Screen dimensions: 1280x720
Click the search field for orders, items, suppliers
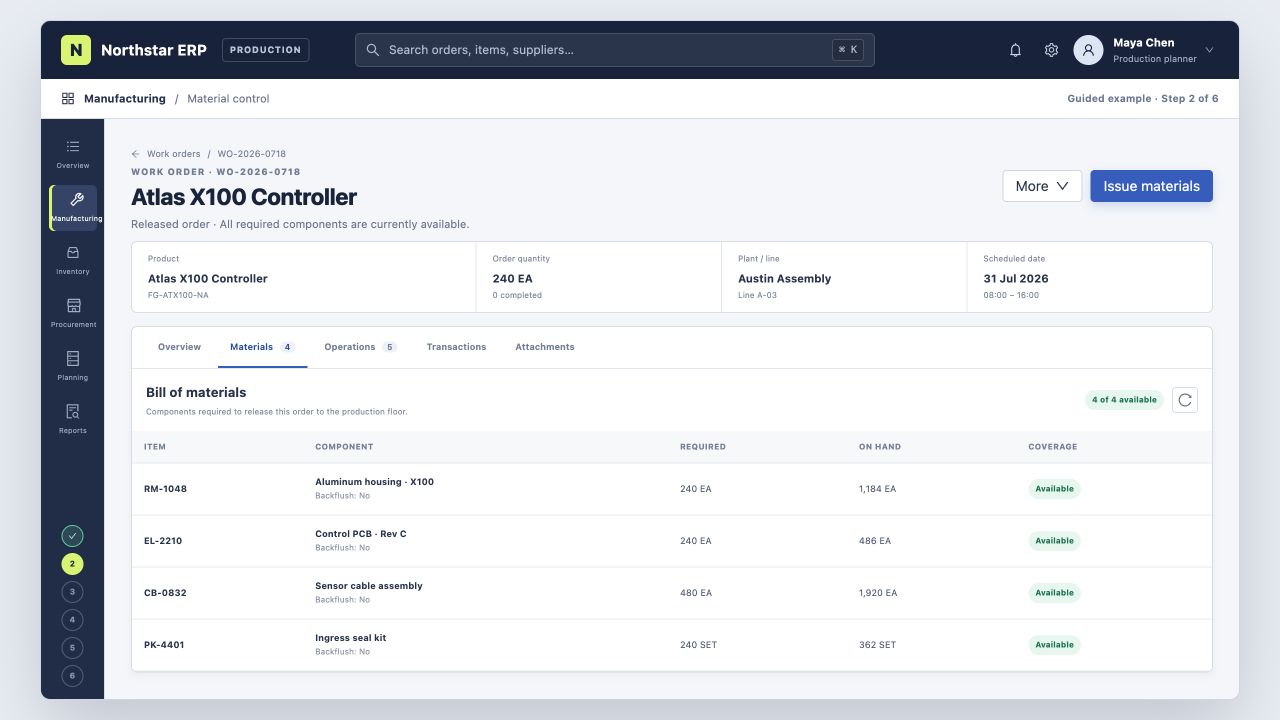pos(614,50)
